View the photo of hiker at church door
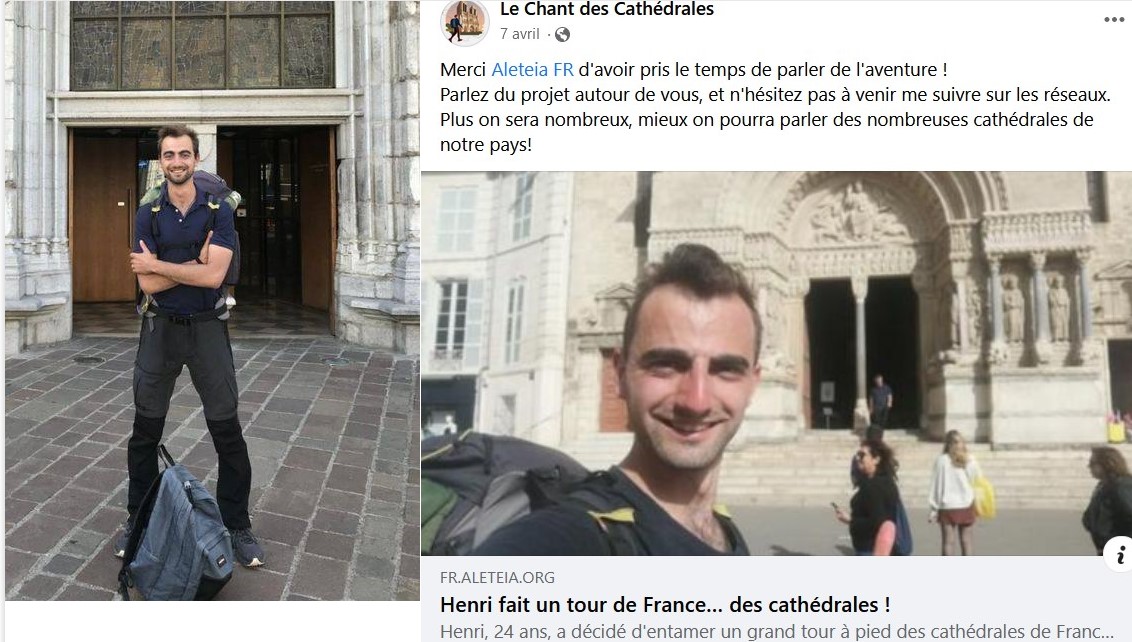 [212, 300]
